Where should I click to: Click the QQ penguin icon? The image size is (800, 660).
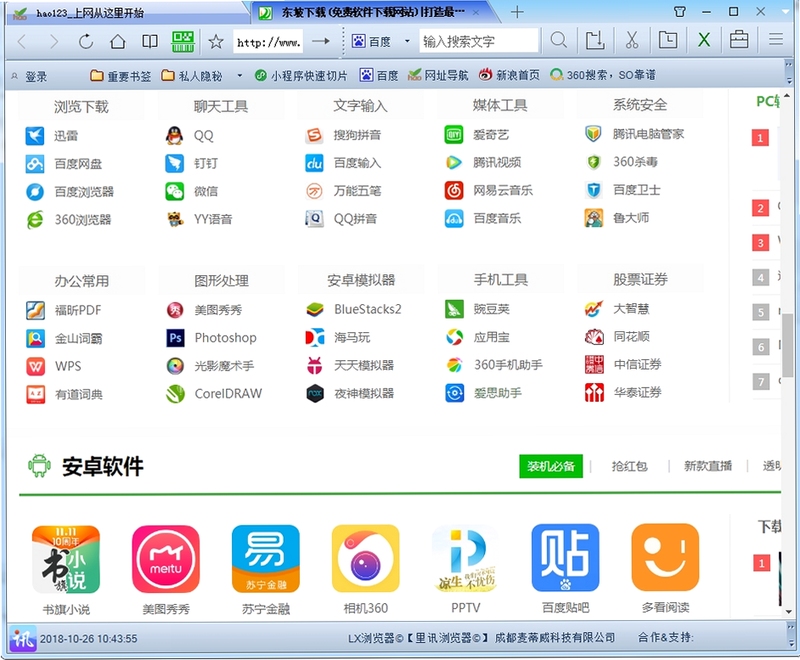pyautogui.click(x=174, y=136)
